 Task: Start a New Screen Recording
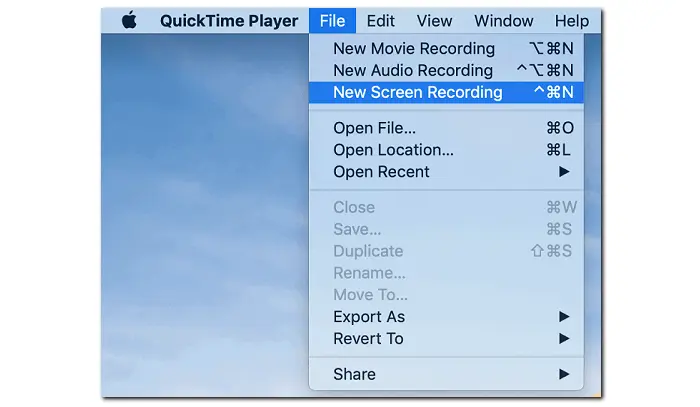pyautogui.click(x=446, y=92)
